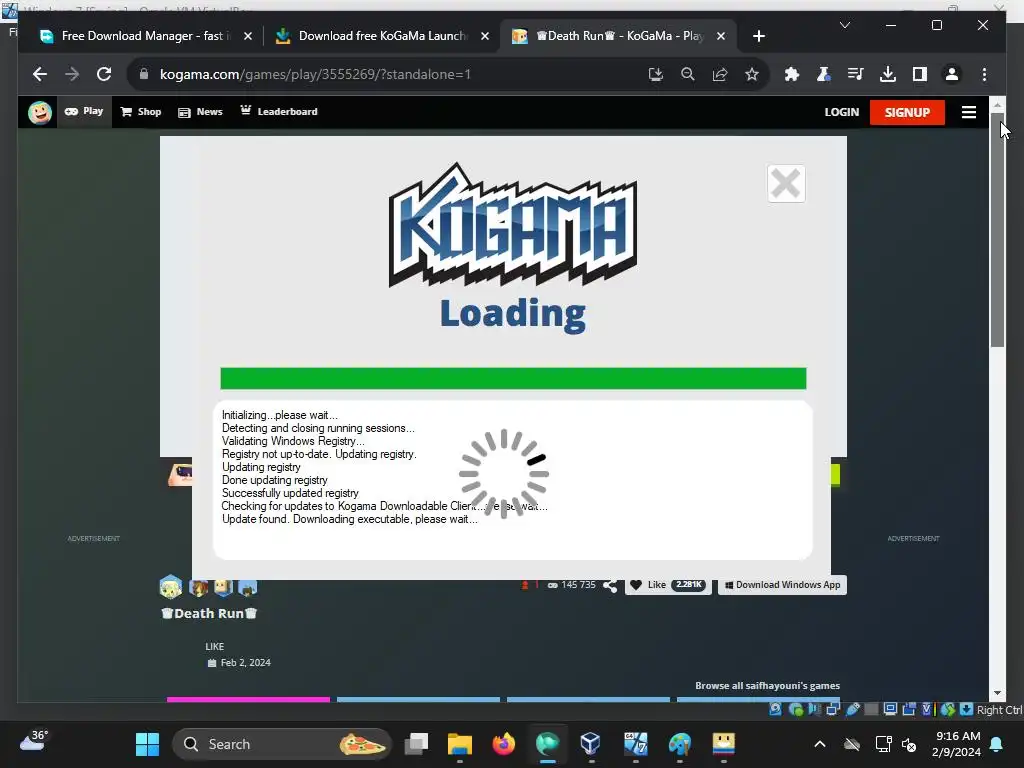Viewport: 1024px width, 768px height.
Task: Open the Play menu item
Action: (84, 112)
